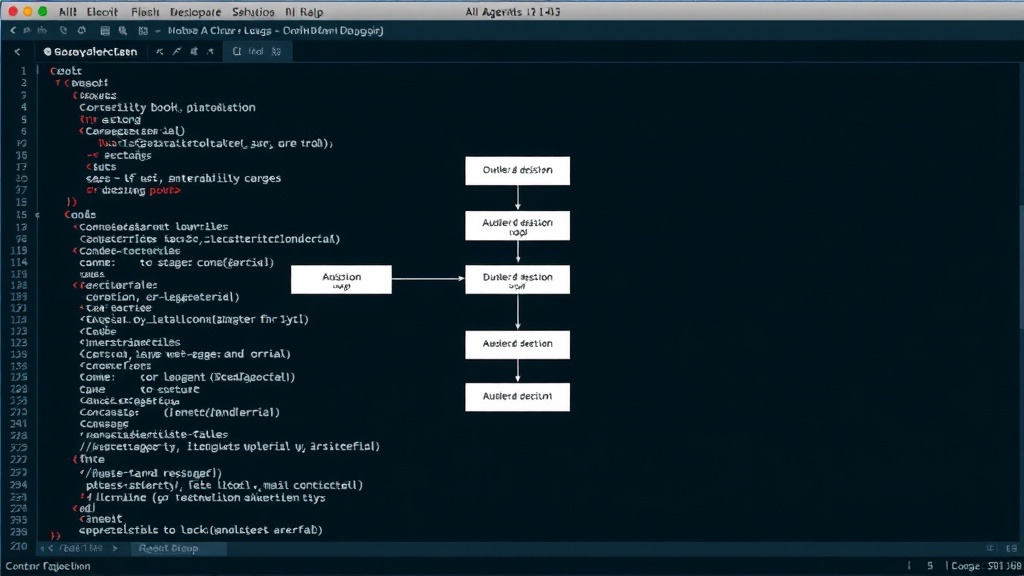The height and width of the screenshot is (576, 1024).
Task: Click the double-left chevron in the bottom bar
Action: coord(46,549)
